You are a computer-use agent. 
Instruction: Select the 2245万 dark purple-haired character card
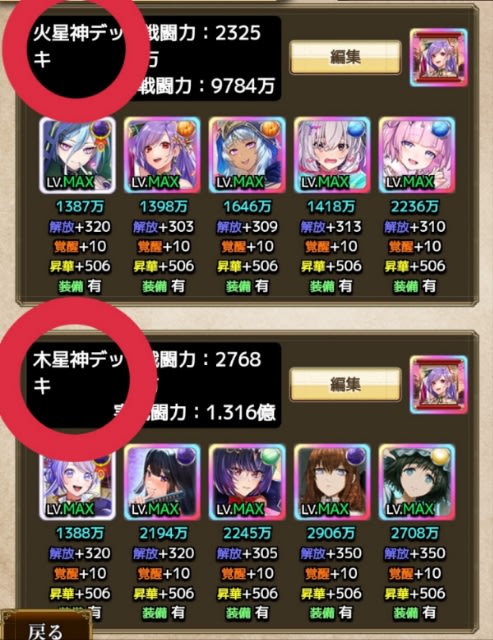coord(247,482)
